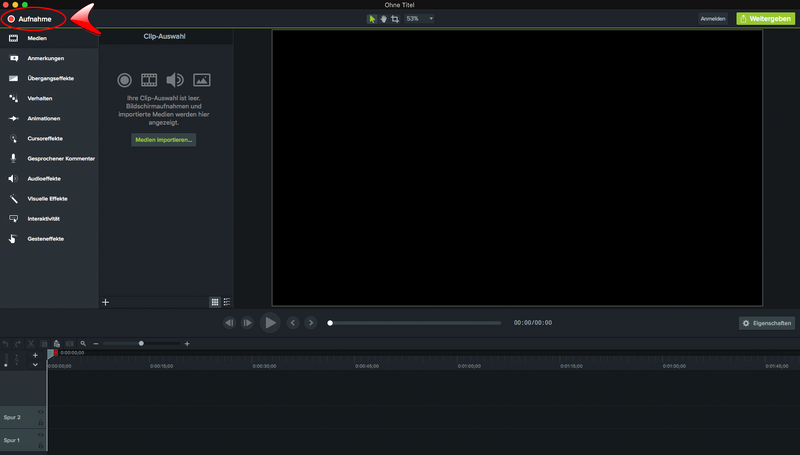The image size is (800, 455).
Task: Start a recording with the Aufnahme button
Action: coord(30,19)
